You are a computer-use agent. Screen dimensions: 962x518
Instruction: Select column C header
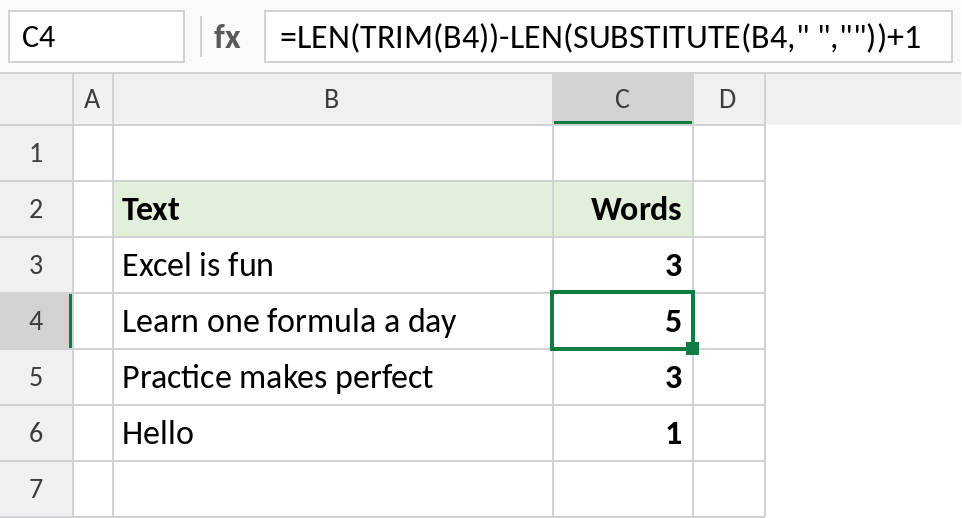pos(623,99)
